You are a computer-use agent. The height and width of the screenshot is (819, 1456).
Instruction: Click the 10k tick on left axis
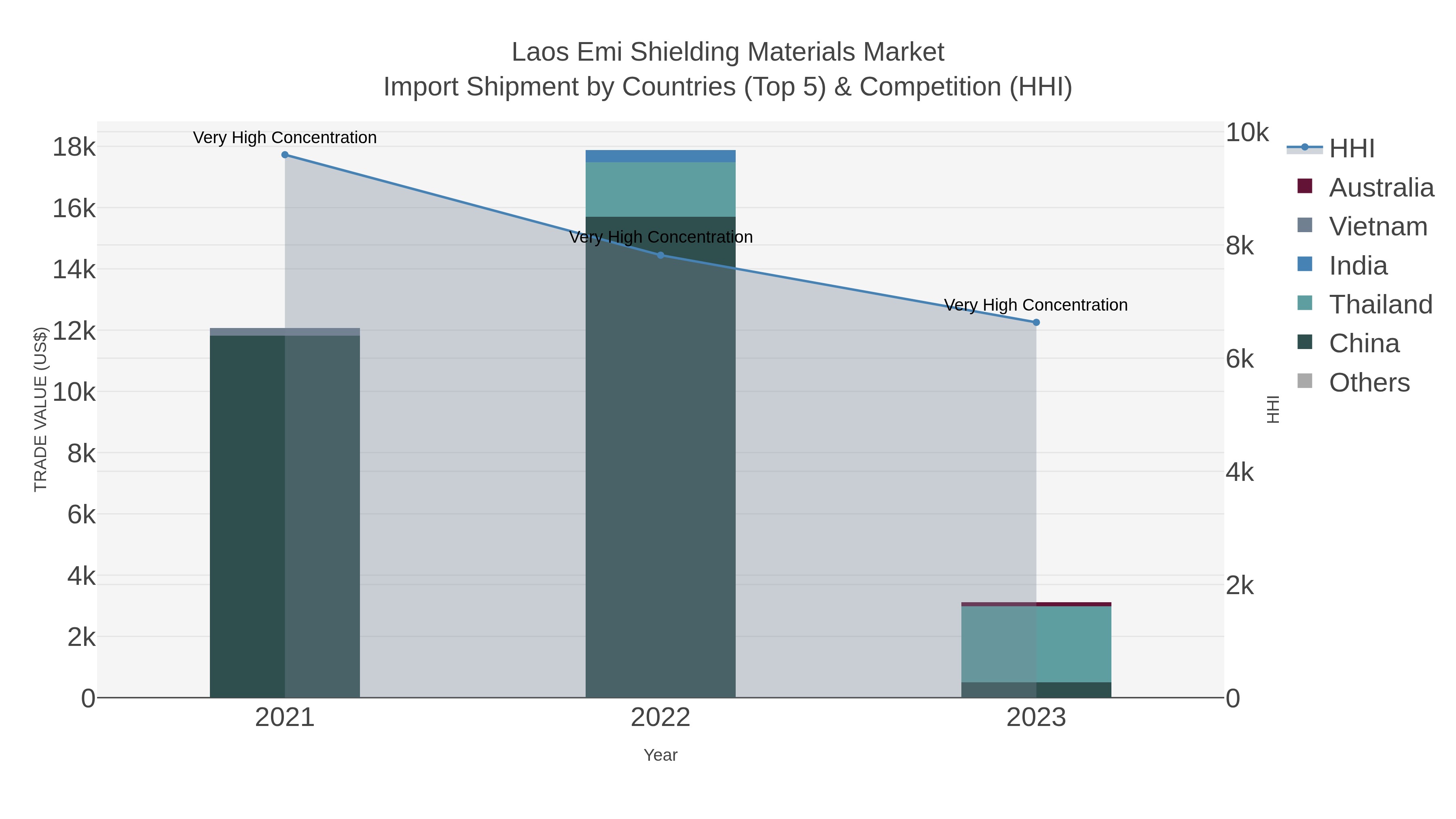pos(74,392)
